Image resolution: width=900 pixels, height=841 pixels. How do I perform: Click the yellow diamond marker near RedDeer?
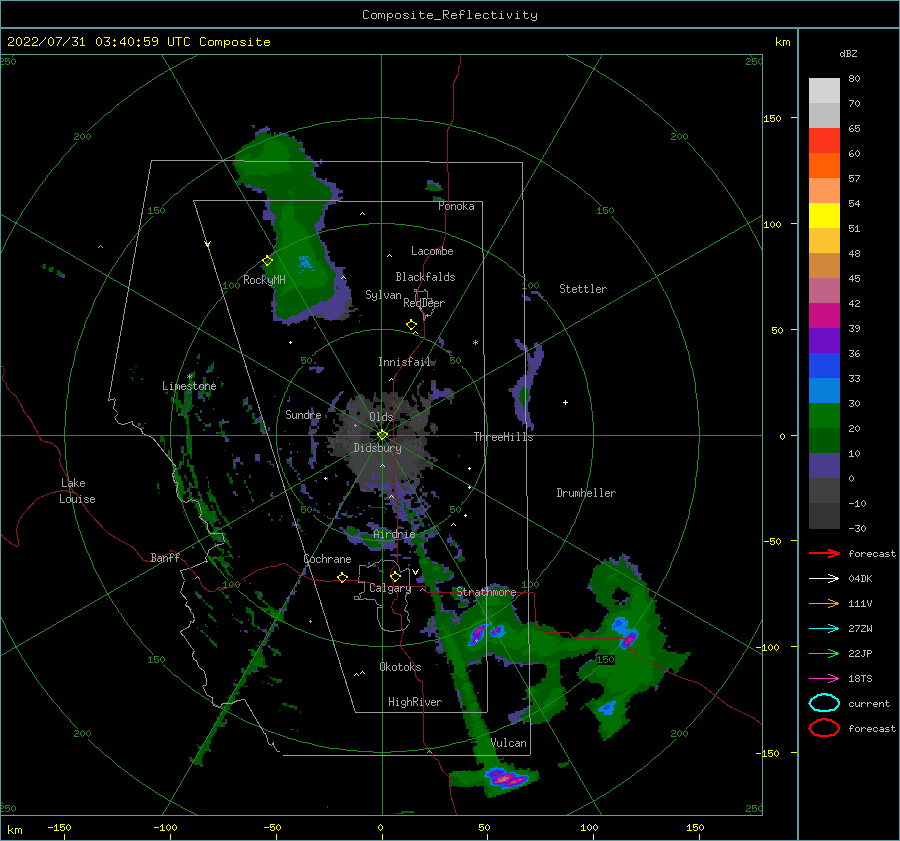click(x=411, y=325)
